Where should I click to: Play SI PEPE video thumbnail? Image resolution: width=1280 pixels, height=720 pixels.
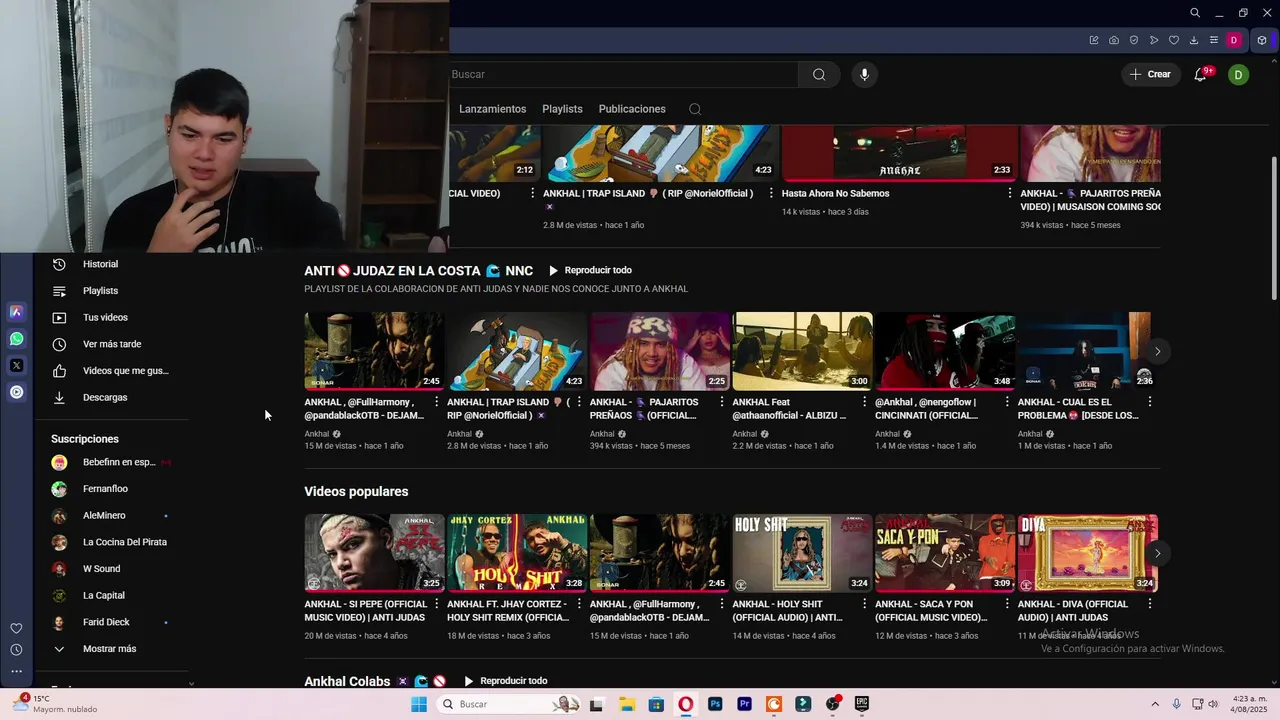(x=374, y=553)
